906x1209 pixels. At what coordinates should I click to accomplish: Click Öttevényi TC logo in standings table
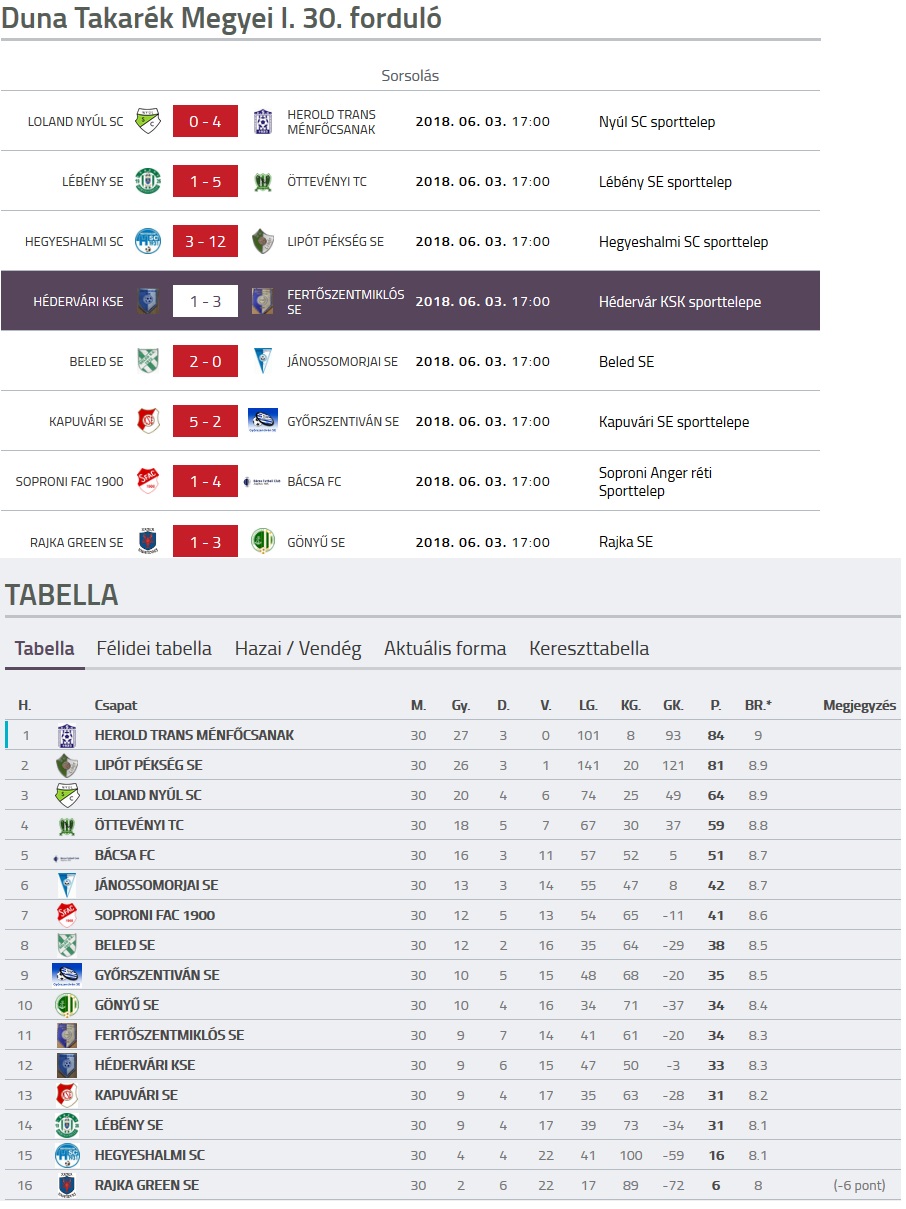tap(67, 825)
